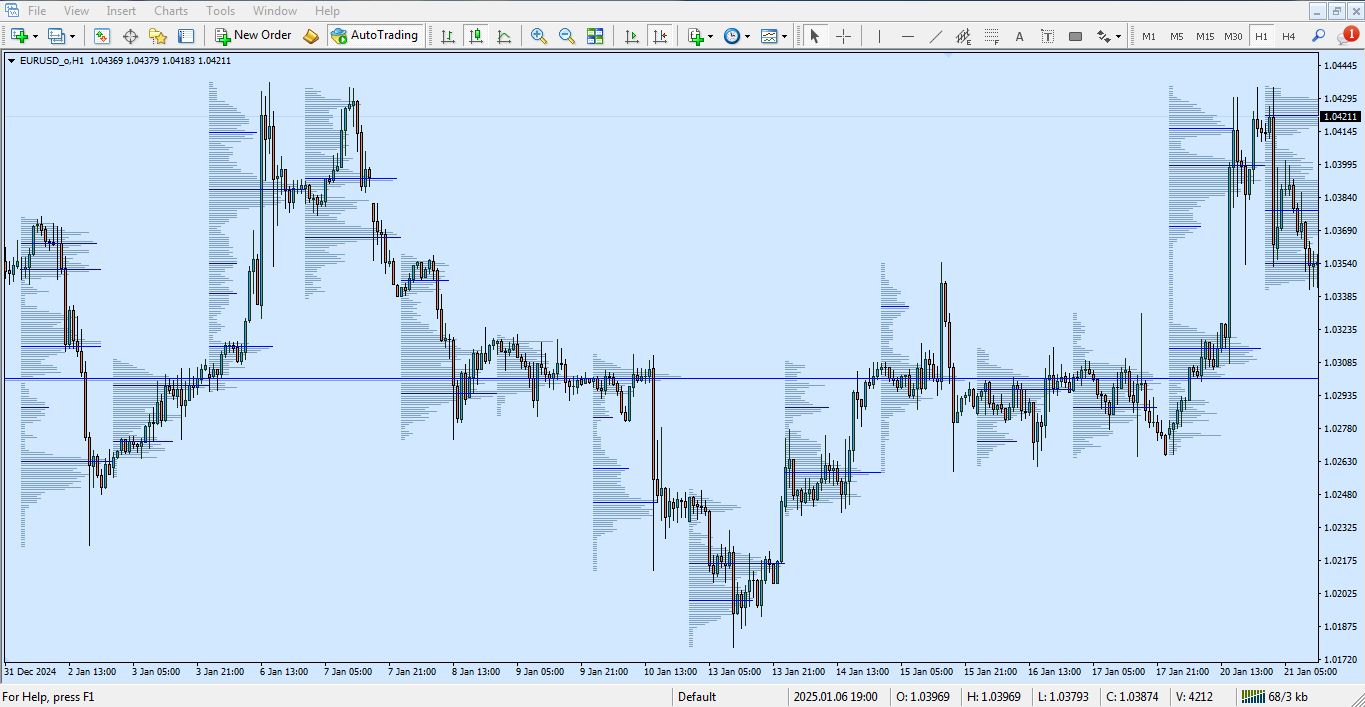Open the Insert menu
This screenshot has width=1365, height=707.
point(121,11)
